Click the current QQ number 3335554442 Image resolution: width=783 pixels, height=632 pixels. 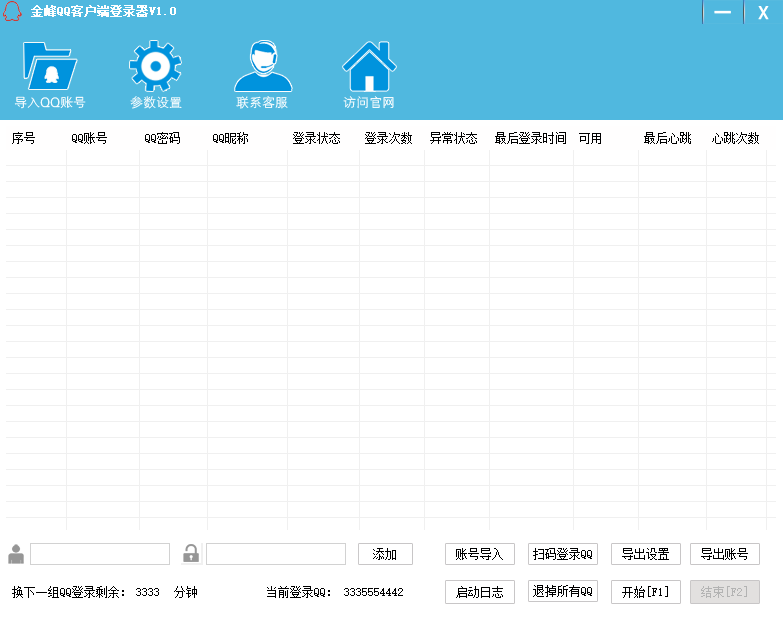[x=374, y=592]
